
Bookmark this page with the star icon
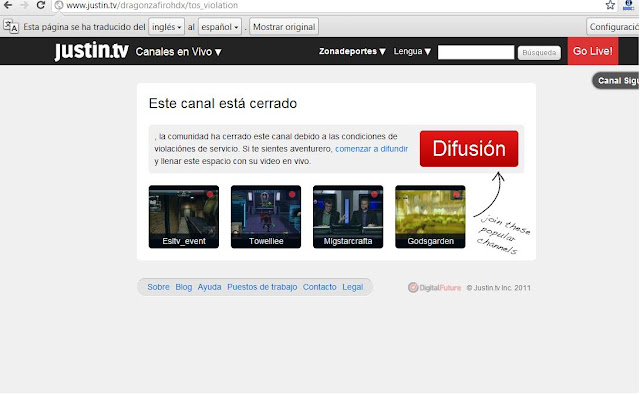tap(610, 5)
